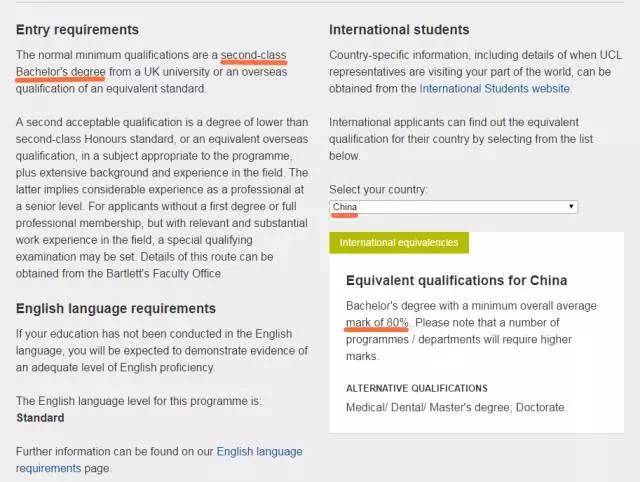The width and height of the screenshot is (640, 482).
Task: Click the Equivalent qualifications for China heading
Action: click(456, 280)
